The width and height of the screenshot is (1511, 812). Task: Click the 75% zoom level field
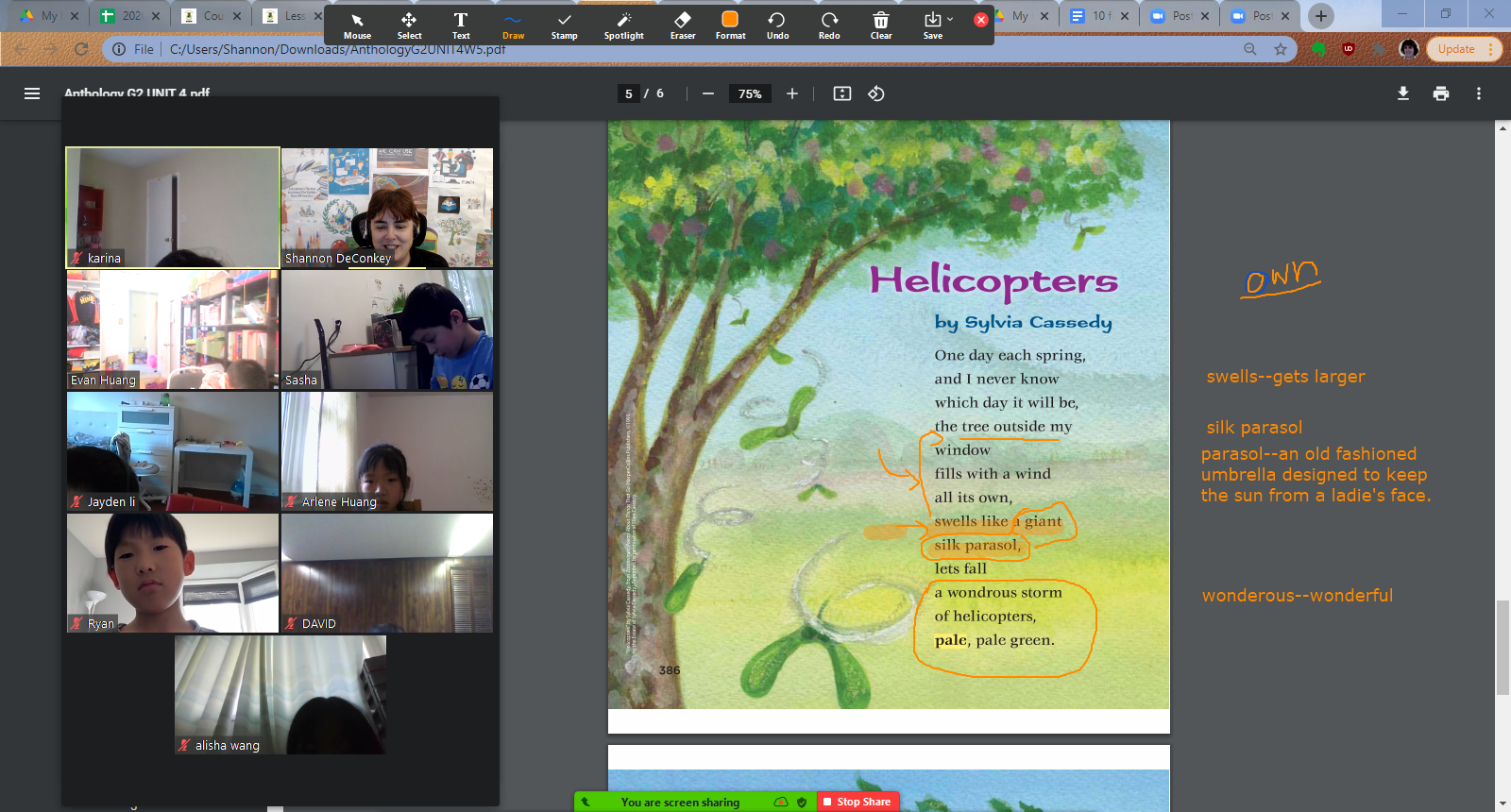(x=750, y=93)
